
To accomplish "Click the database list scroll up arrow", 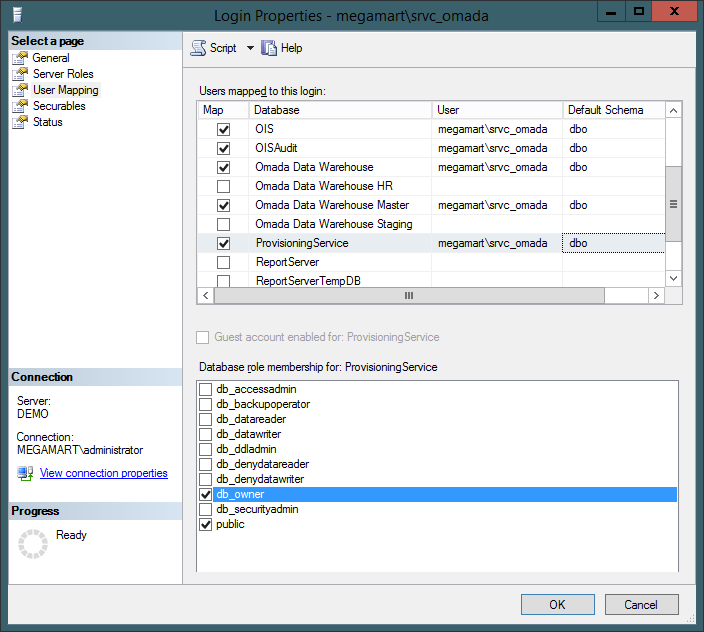I will click(673, 110).
